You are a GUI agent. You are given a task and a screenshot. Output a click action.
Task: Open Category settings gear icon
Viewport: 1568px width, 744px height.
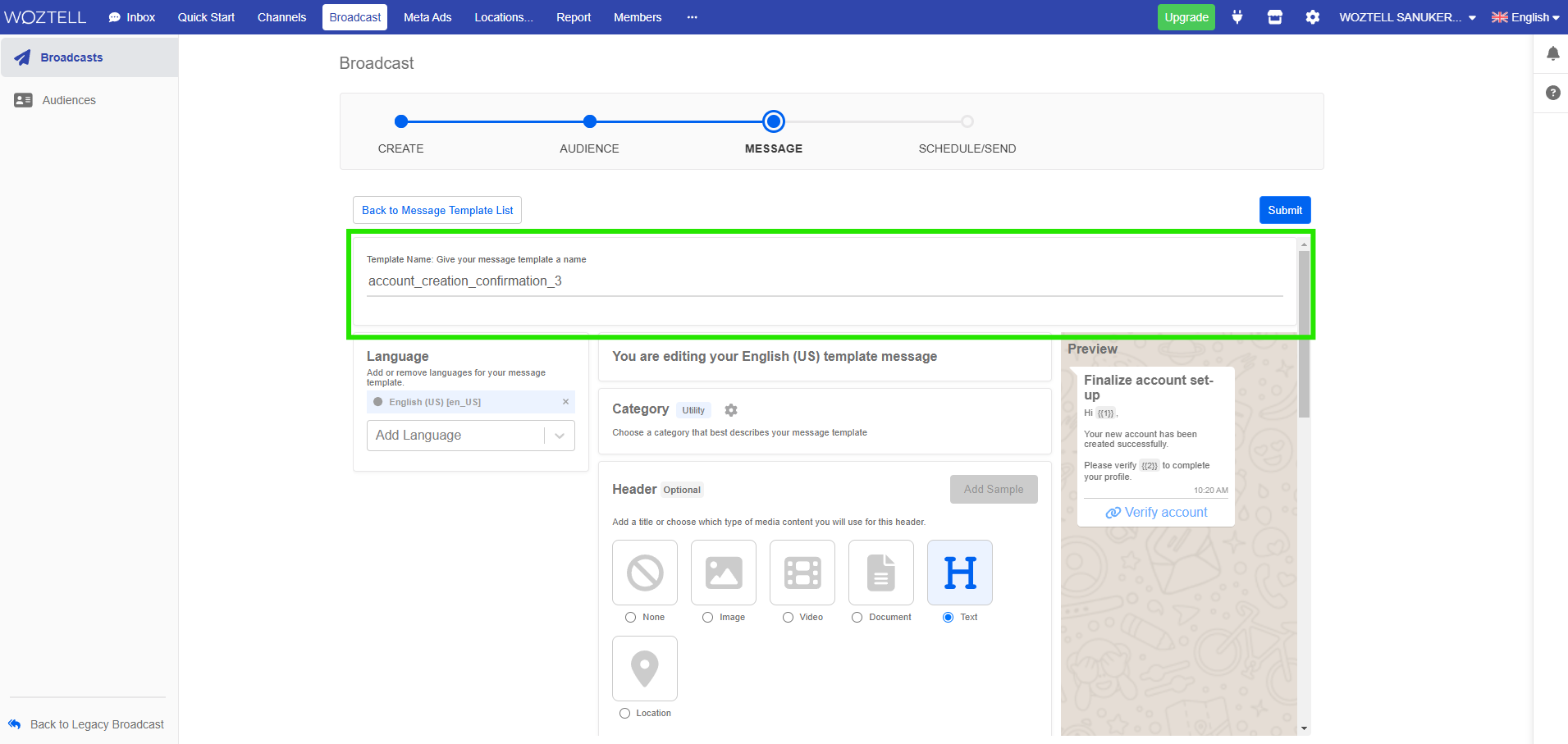pyautogui.click(x=730, y=410)
